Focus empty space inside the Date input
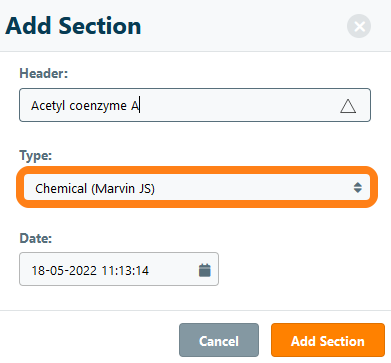Image resolution: width=391 pixels, height=363 pixels. [x=173, y=270]
